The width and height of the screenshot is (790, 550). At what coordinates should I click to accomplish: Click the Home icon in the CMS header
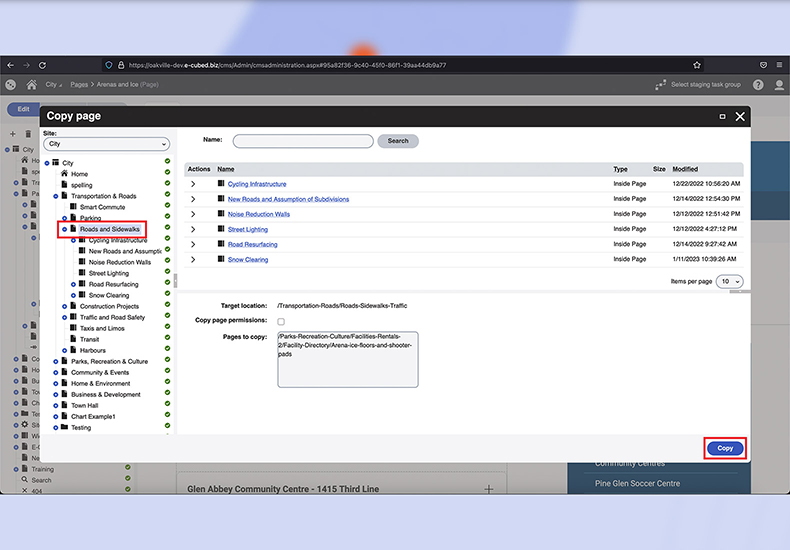32,86
